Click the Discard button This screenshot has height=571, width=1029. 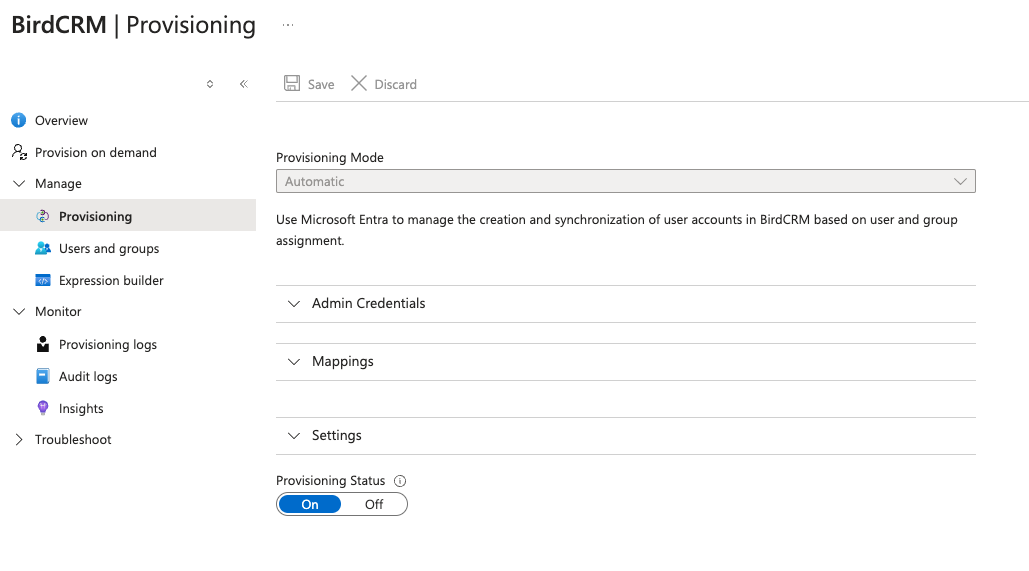384,84
